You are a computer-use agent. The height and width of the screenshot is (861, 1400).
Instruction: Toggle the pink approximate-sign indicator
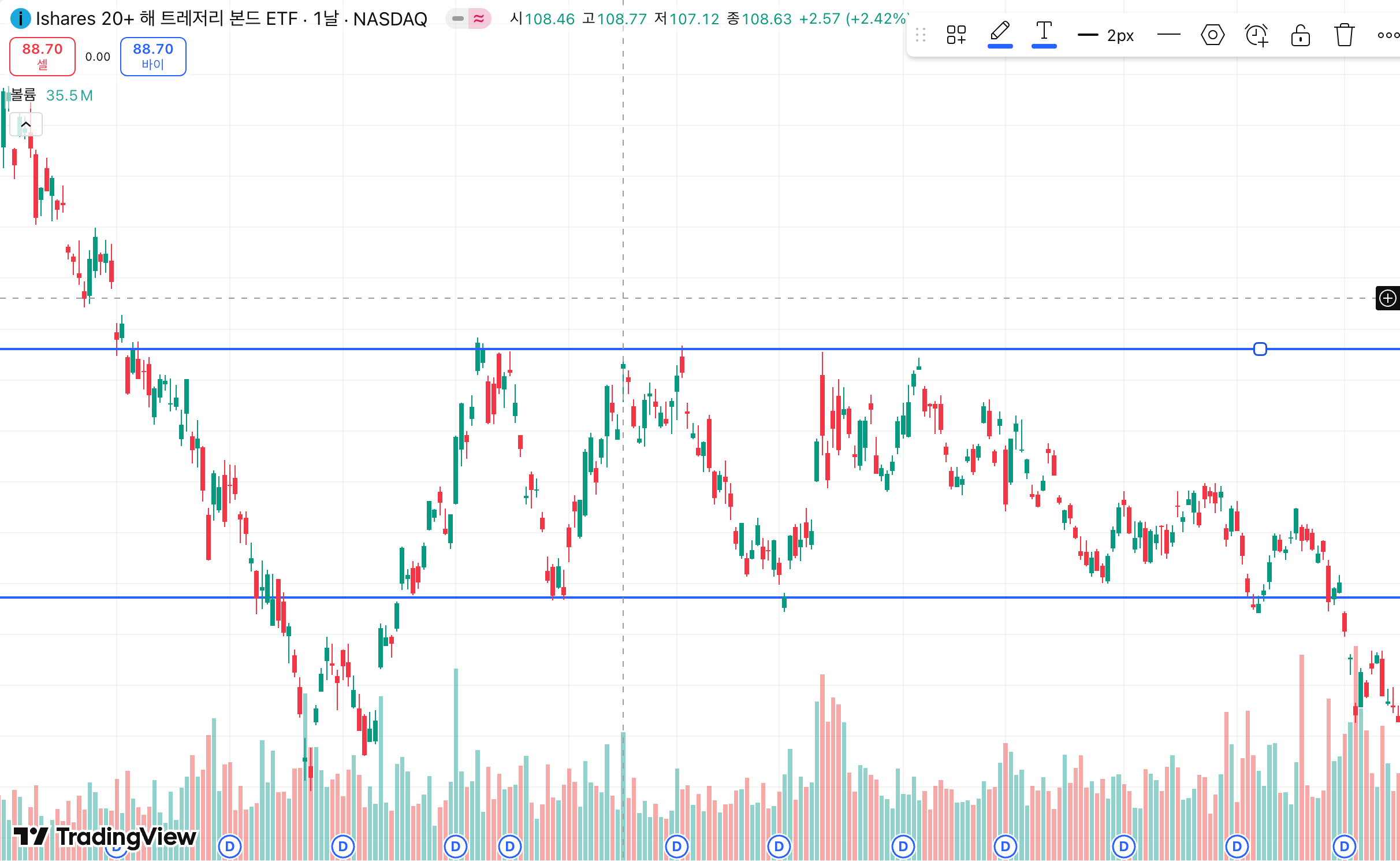point(479,18)
